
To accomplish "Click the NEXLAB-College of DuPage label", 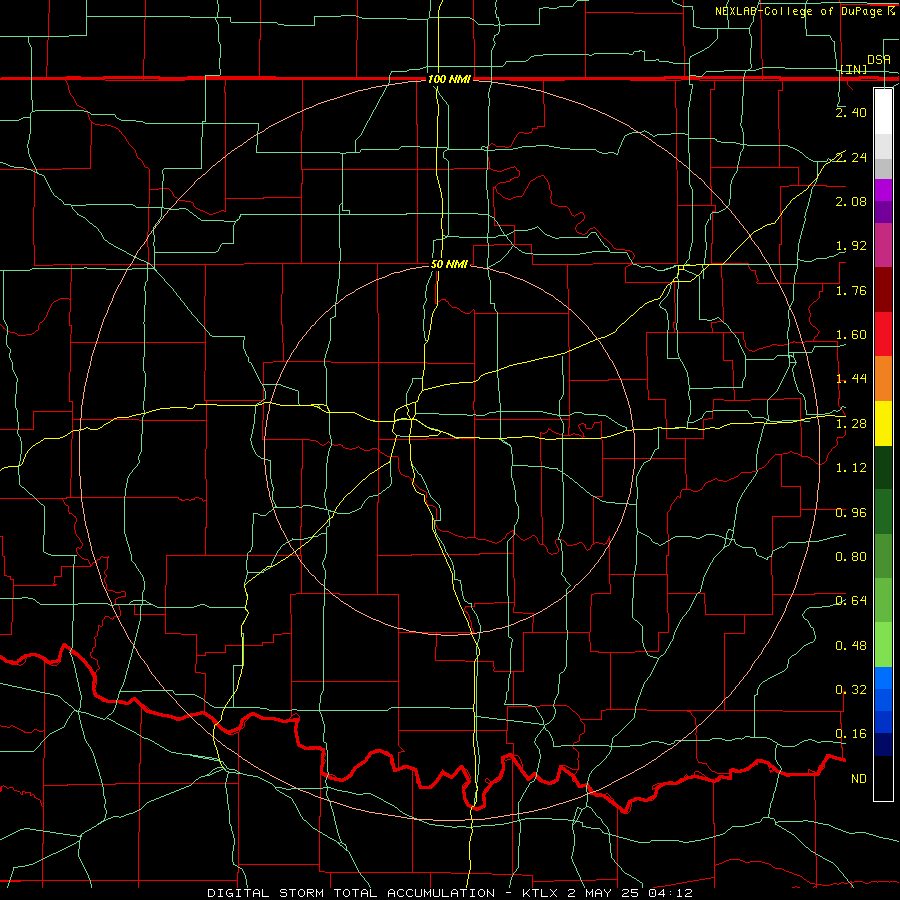I will (x=804, y=11).
